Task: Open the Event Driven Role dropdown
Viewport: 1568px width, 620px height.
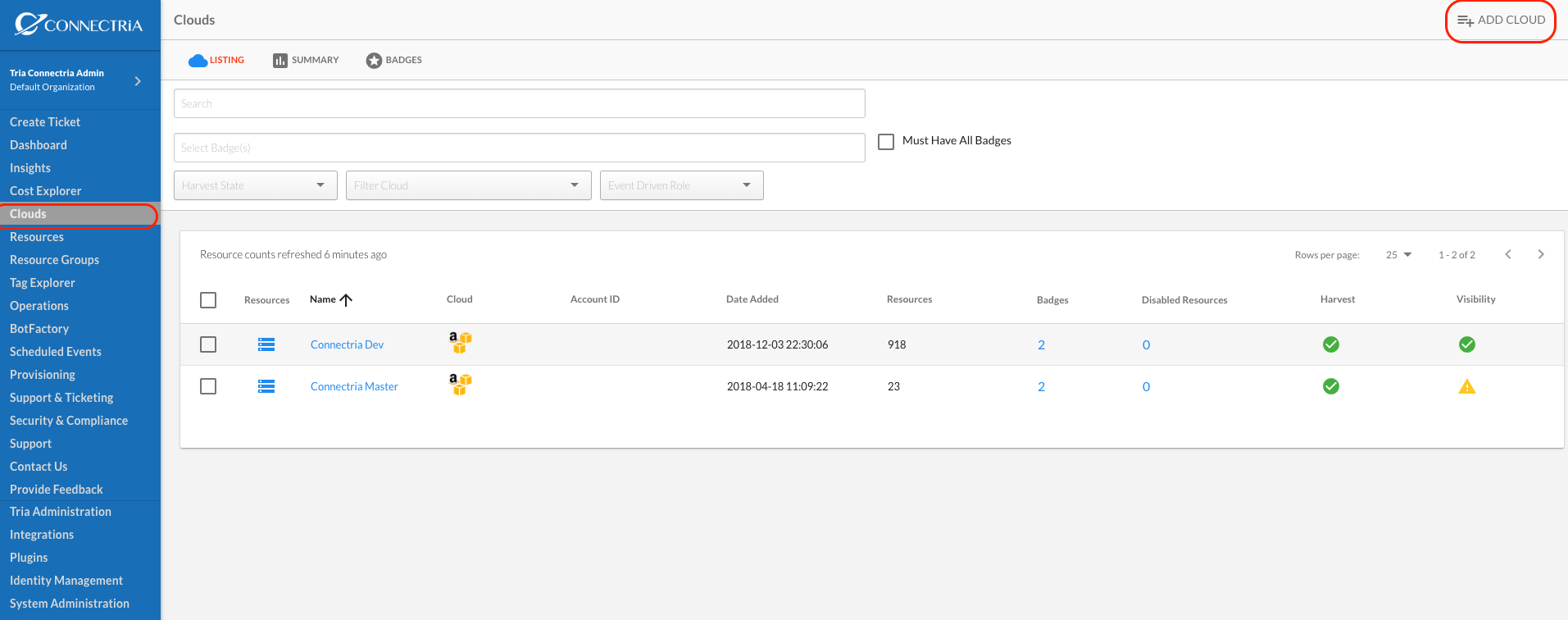Action: pos(681,185)
